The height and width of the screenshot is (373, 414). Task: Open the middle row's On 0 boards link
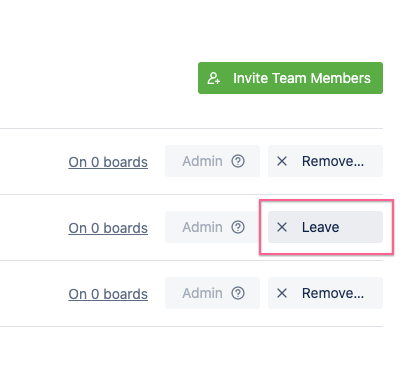click(108, 228)
